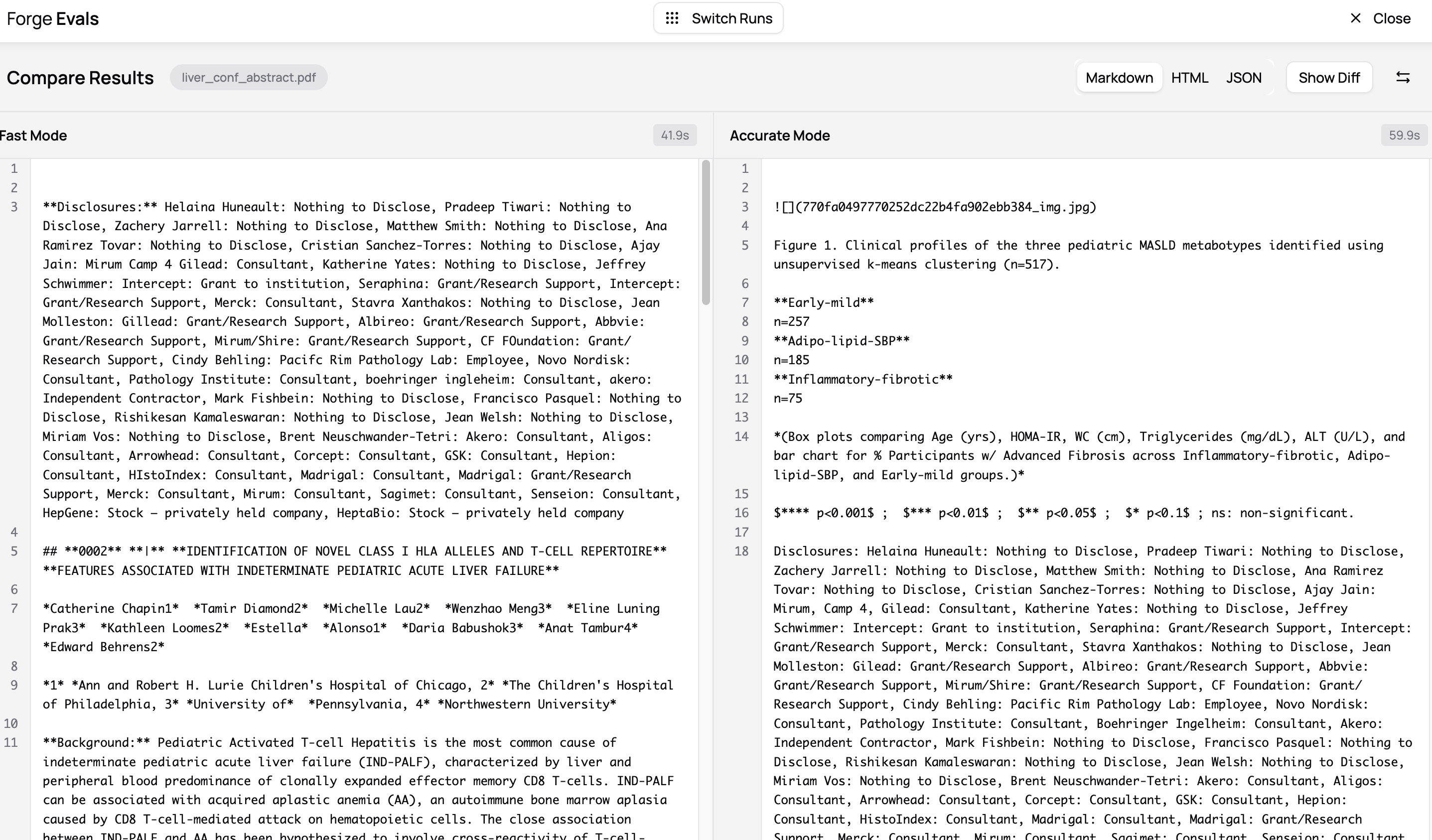Click the 41.9s timing badge

(675, 135)
